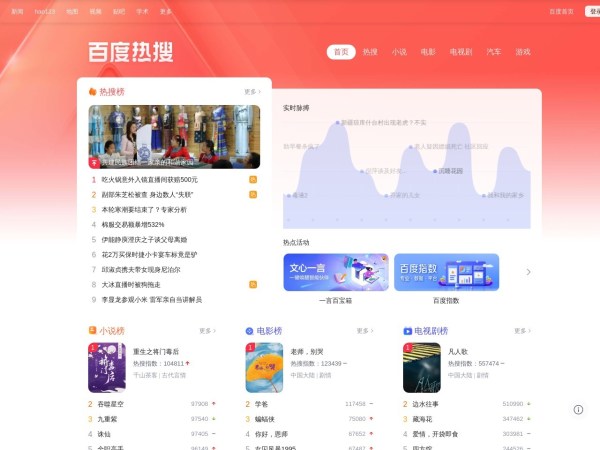Expand 更多 in the 电视剧榜 section

[521, 331]
